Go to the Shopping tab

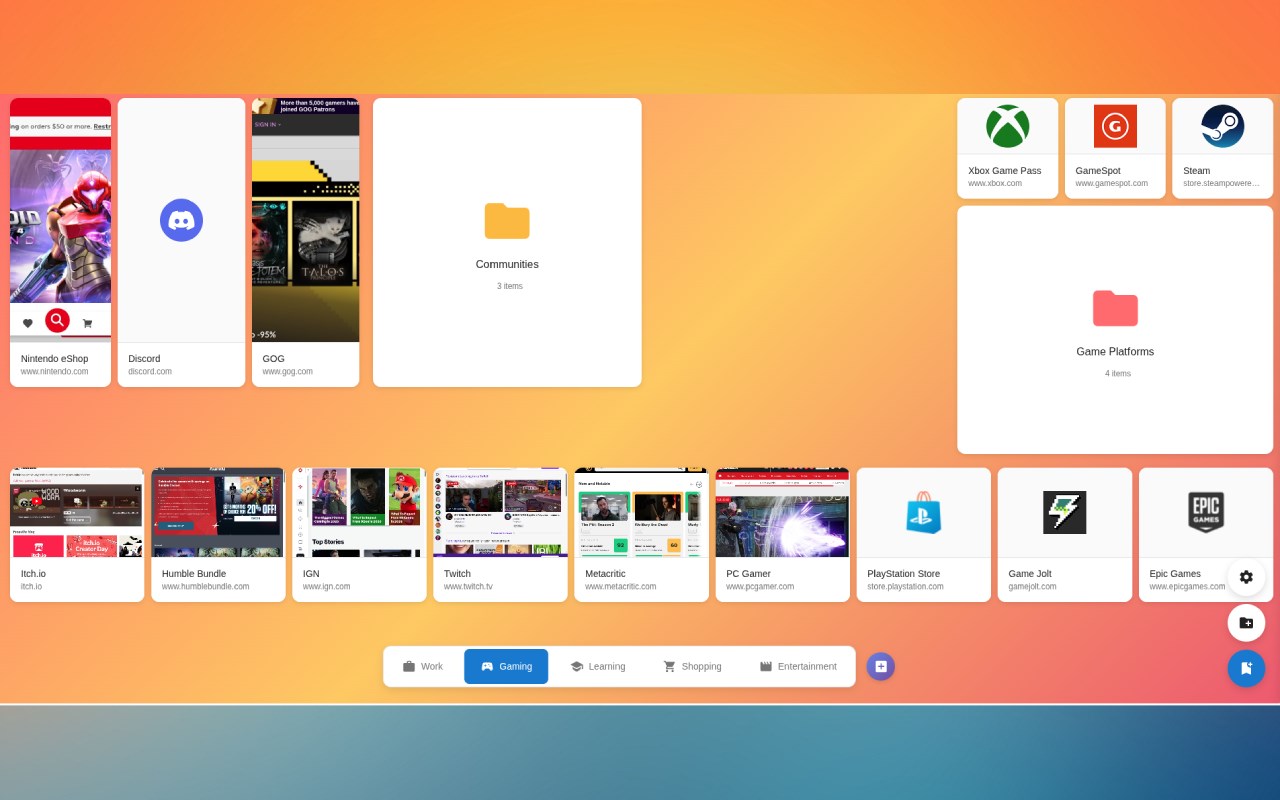tap(692, 666)
